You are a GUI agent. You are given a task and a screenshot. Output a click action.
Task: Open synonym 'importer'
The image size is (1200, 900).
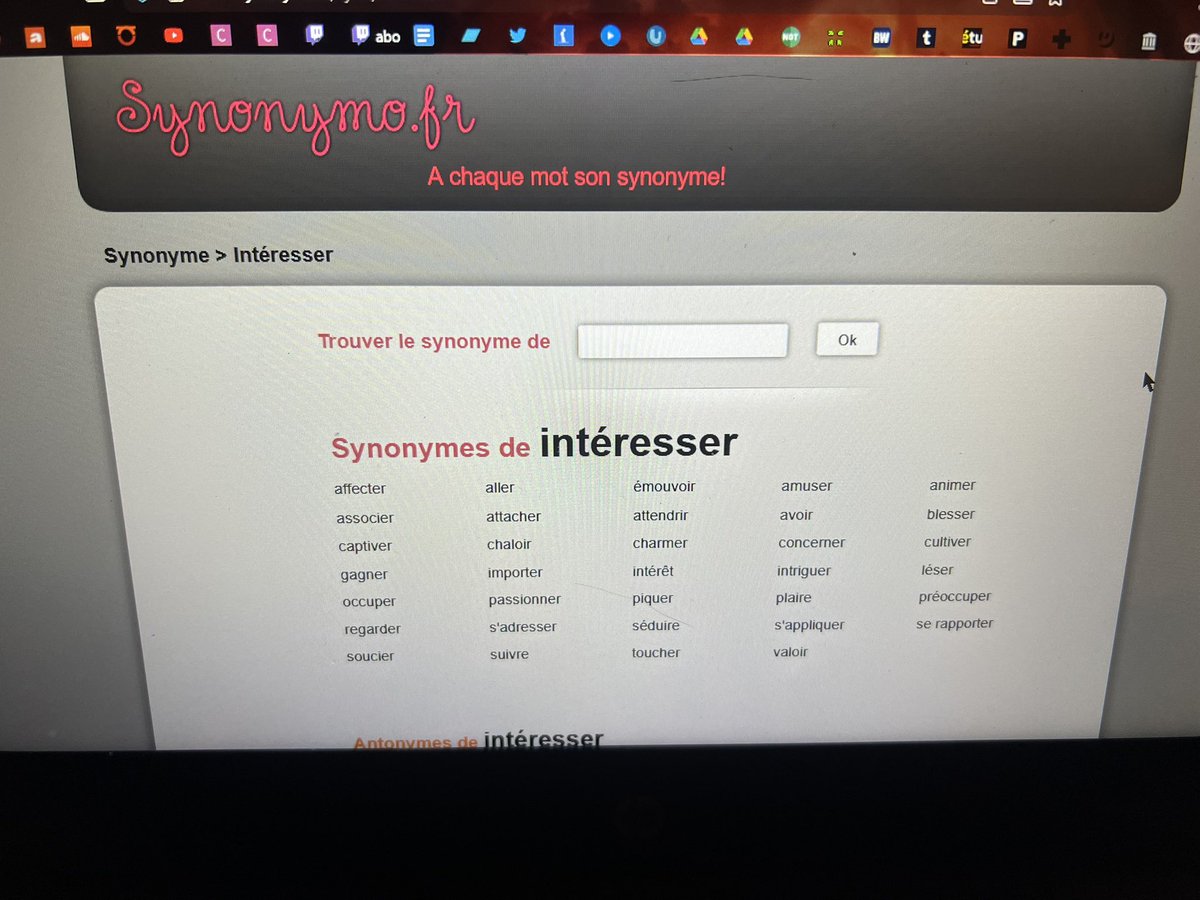515,573
